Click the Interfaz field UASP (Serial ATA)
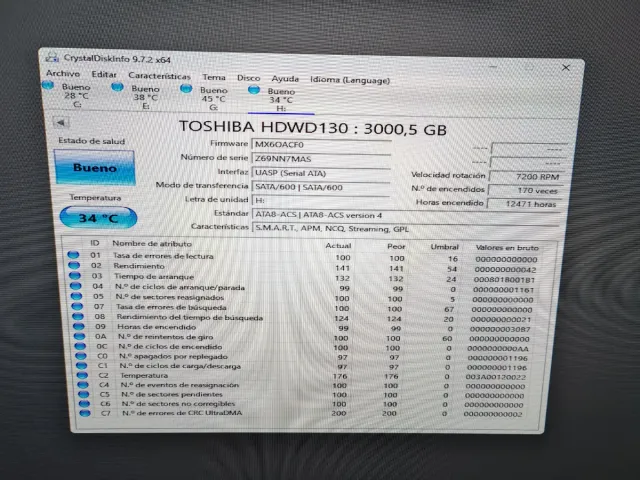The height and width of the screenshot is (480, 640). point(322,173)
